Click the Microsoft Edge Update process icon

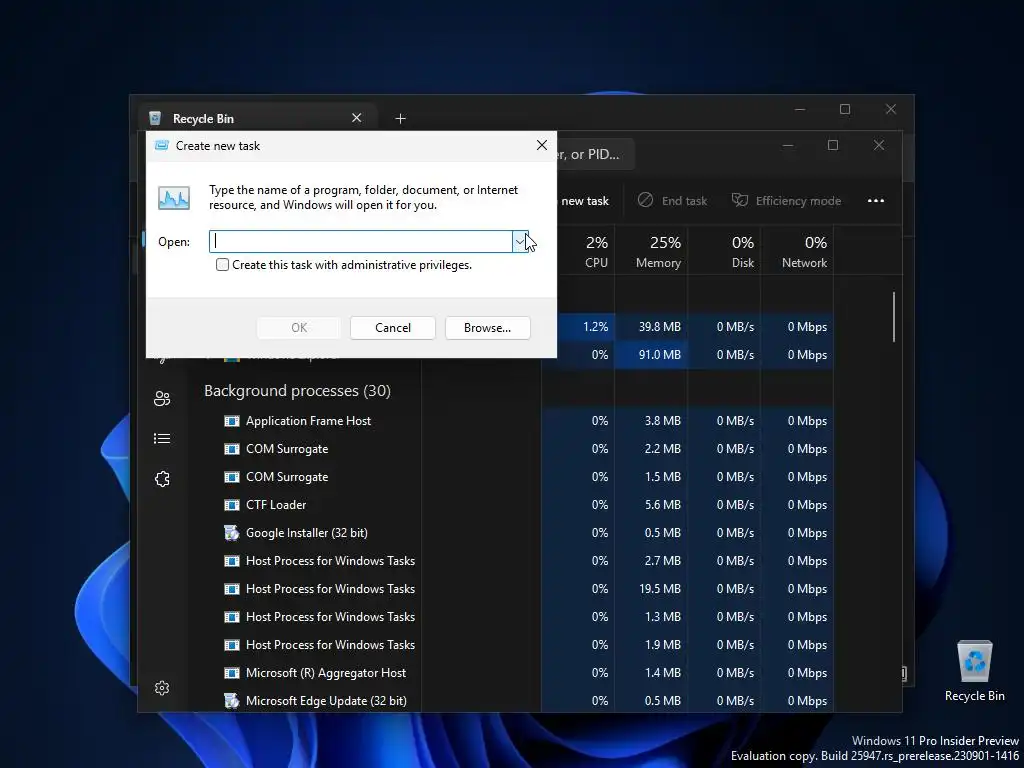232,701
